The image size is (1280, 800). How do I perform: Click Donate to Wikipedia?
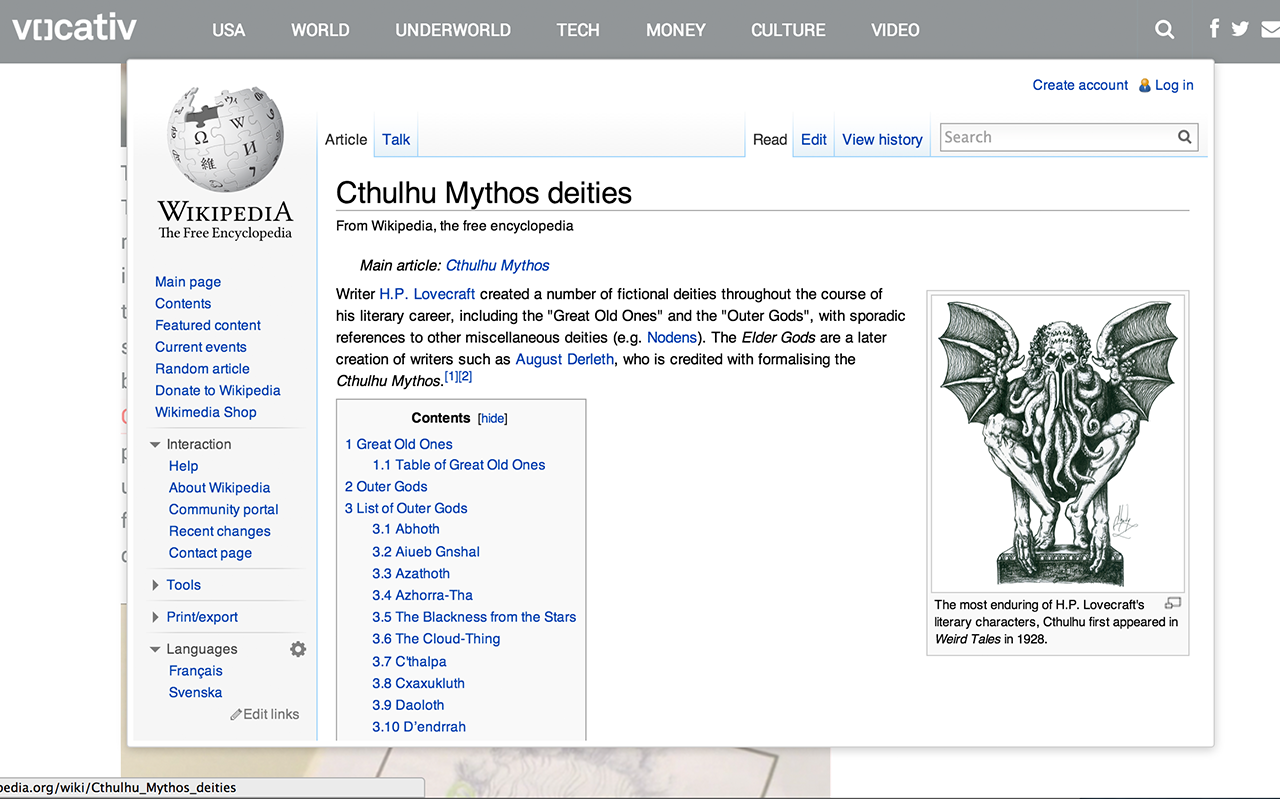coord(218,390)
